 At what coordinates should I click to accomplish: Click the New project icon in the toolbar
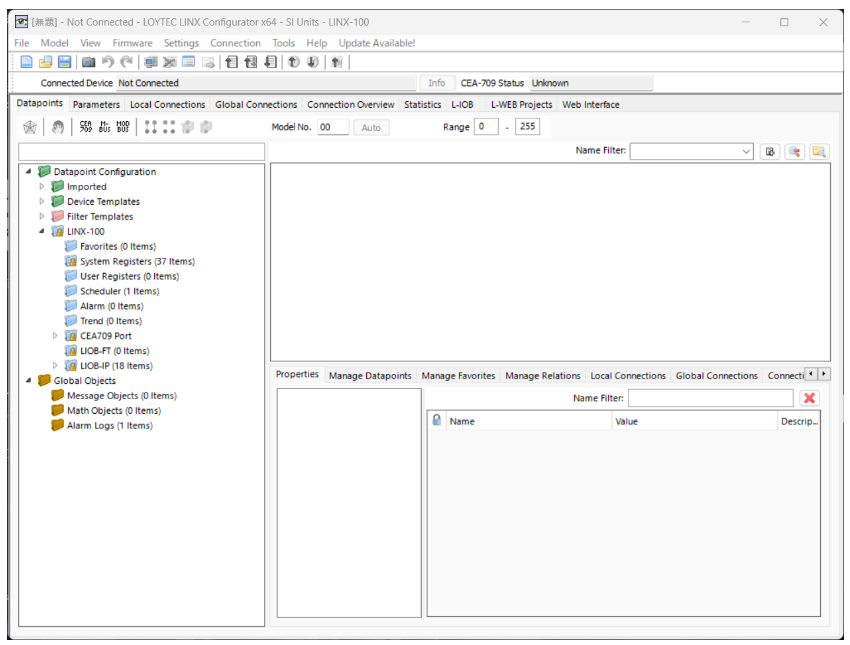(x=26, y=62)
